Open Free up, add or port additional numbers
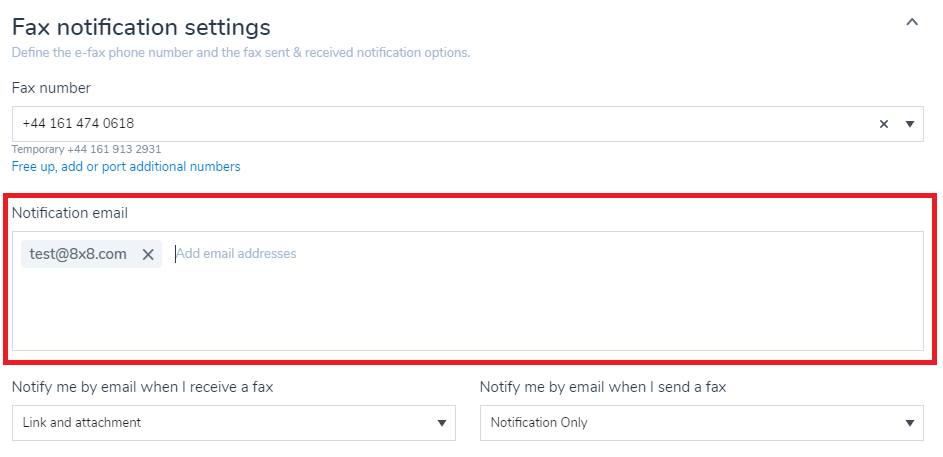Image resolution: width=943 pixels, height=457 pixels. [x=126, y=167]
